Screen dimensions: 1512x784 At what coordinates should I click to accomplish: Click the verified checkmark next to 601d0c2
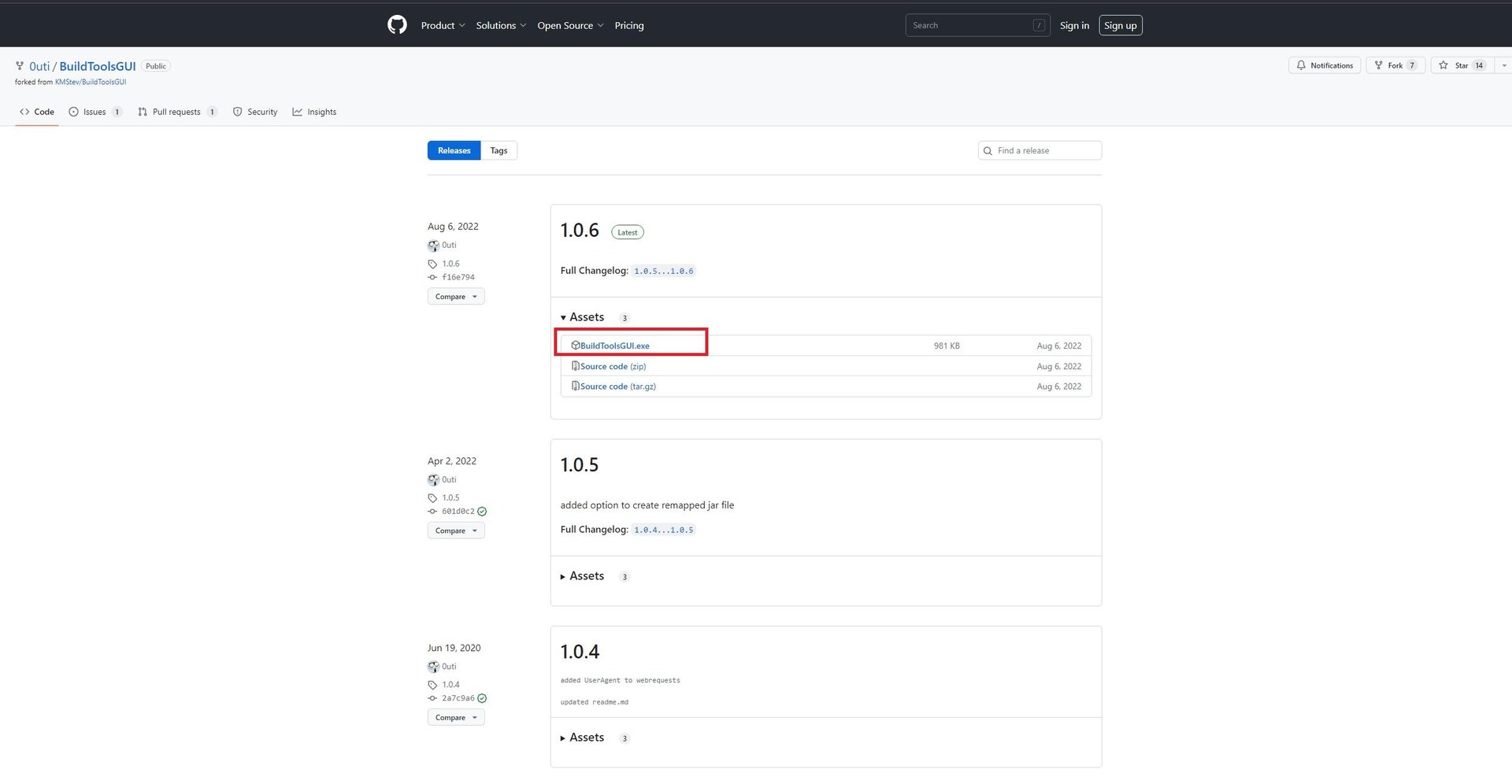click(x=482, y=512)
